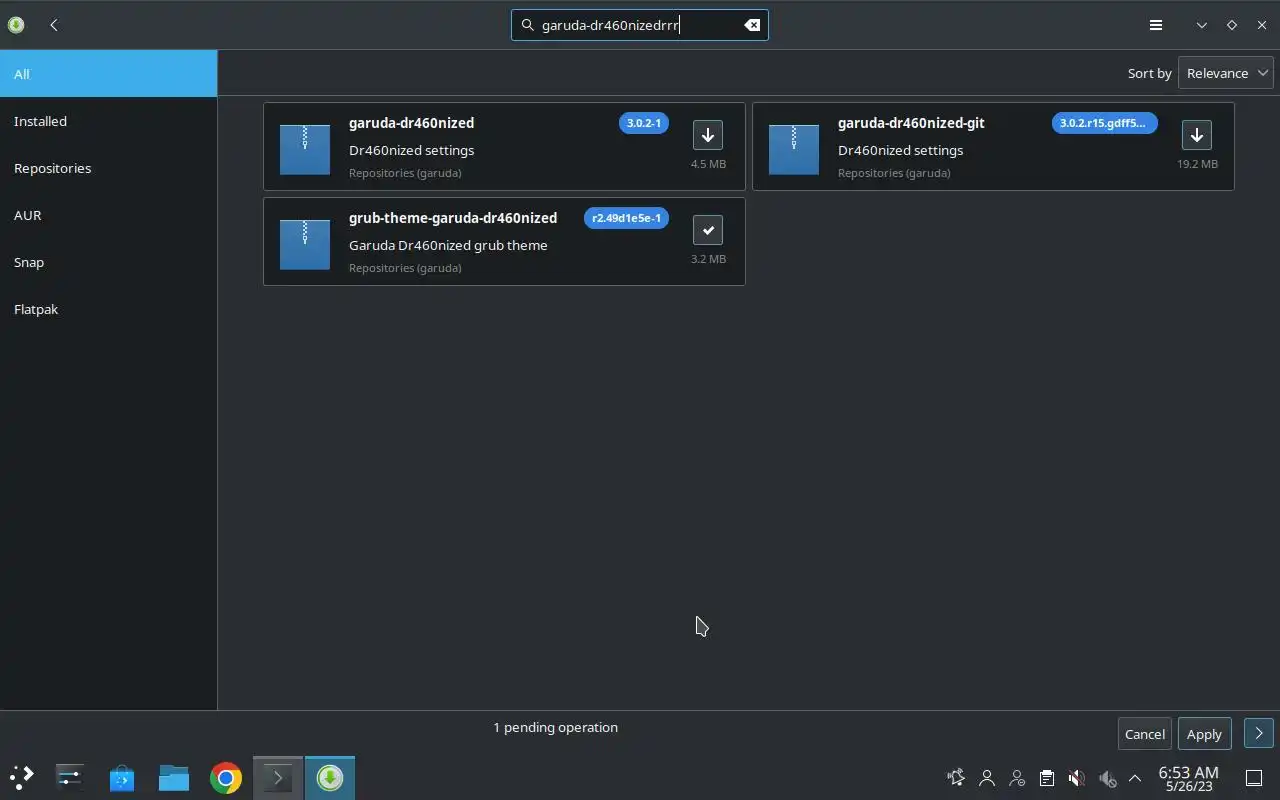The image size is (1280, 800).
Task: Open the Garuda application launcher
Action: (22, 777)
